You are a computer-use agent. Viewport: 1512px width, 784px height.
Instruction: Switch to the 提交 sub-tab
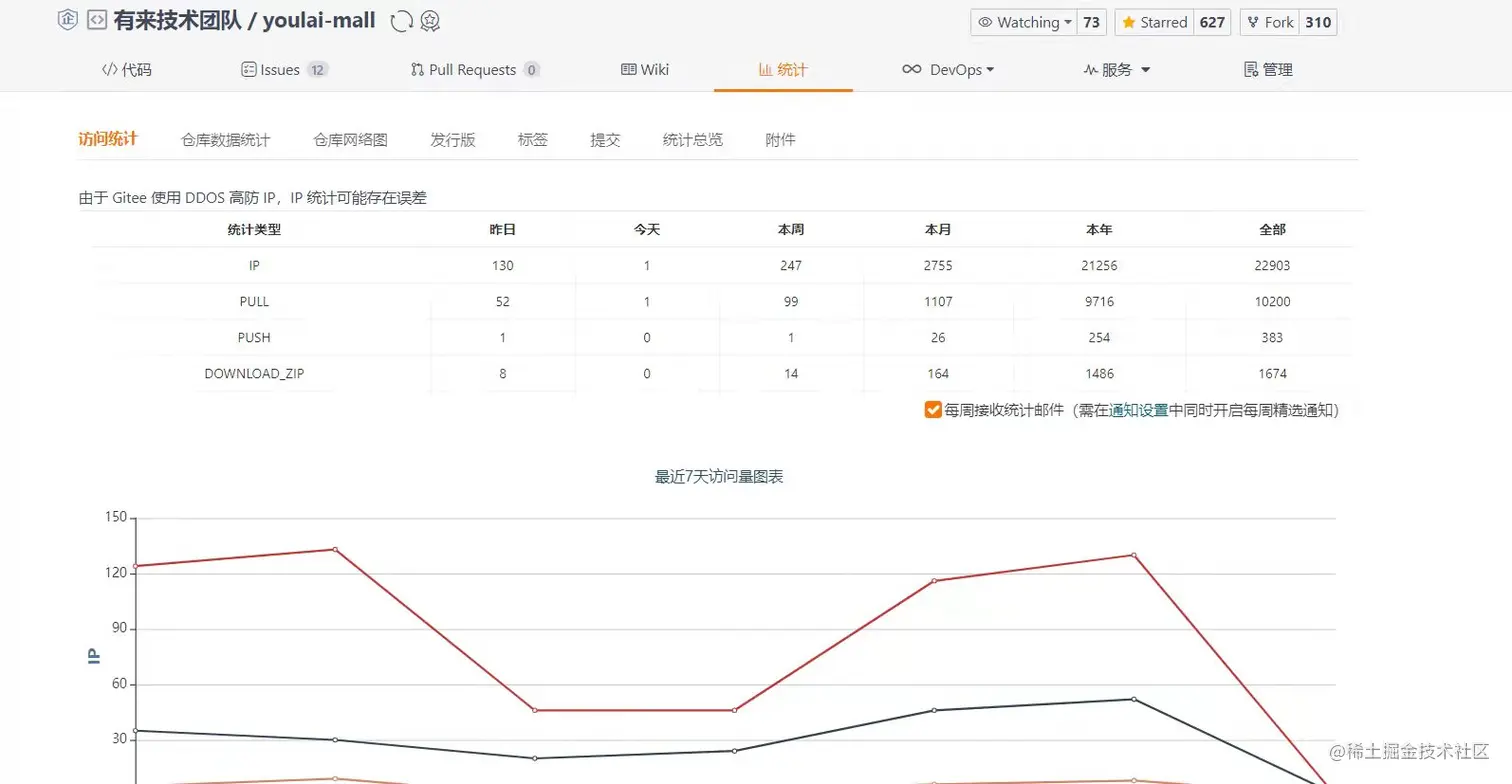(605, 140)
